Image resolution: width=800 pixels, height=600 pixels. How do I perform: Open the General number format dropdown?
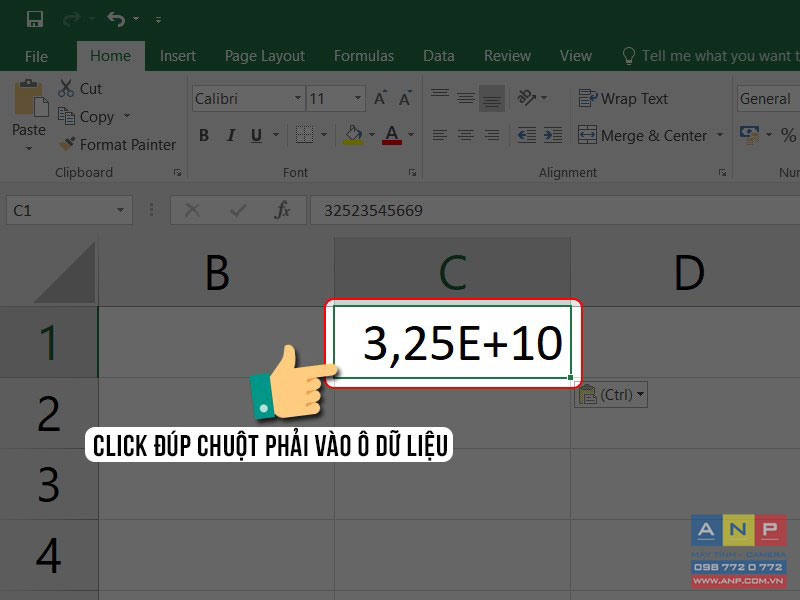[x=768, y=98]
